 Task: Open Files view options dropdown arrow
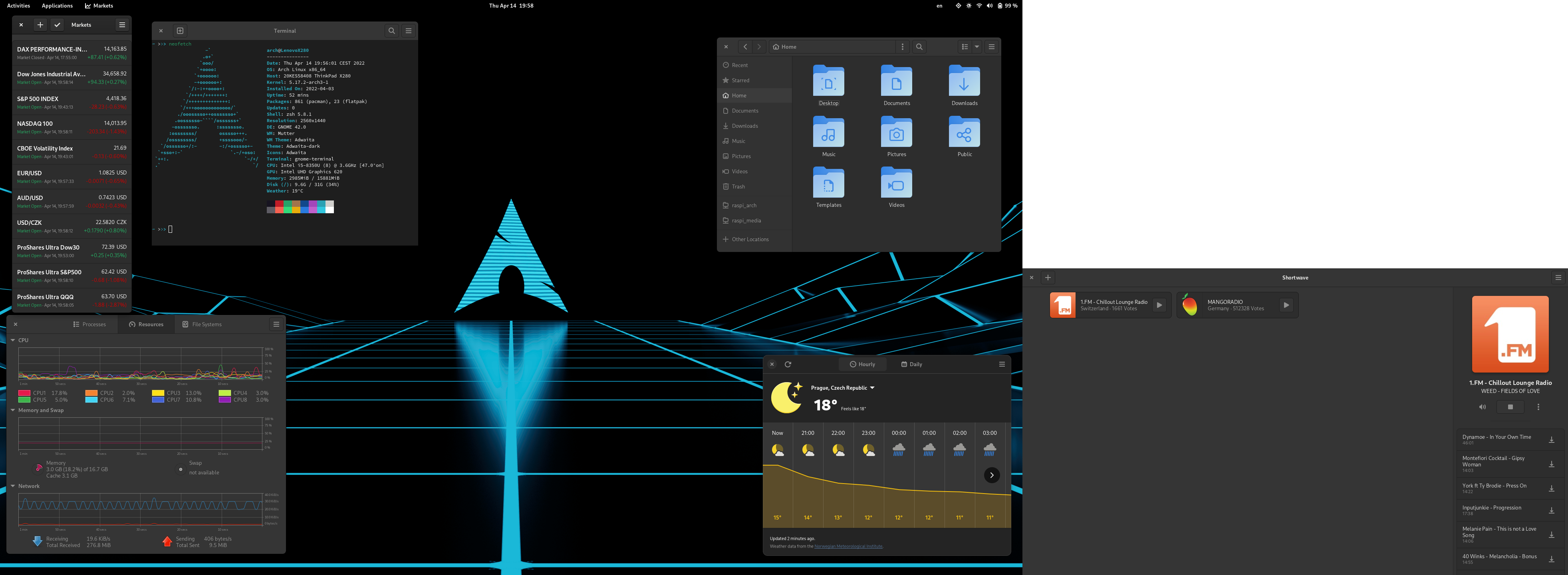click(977, 47)
